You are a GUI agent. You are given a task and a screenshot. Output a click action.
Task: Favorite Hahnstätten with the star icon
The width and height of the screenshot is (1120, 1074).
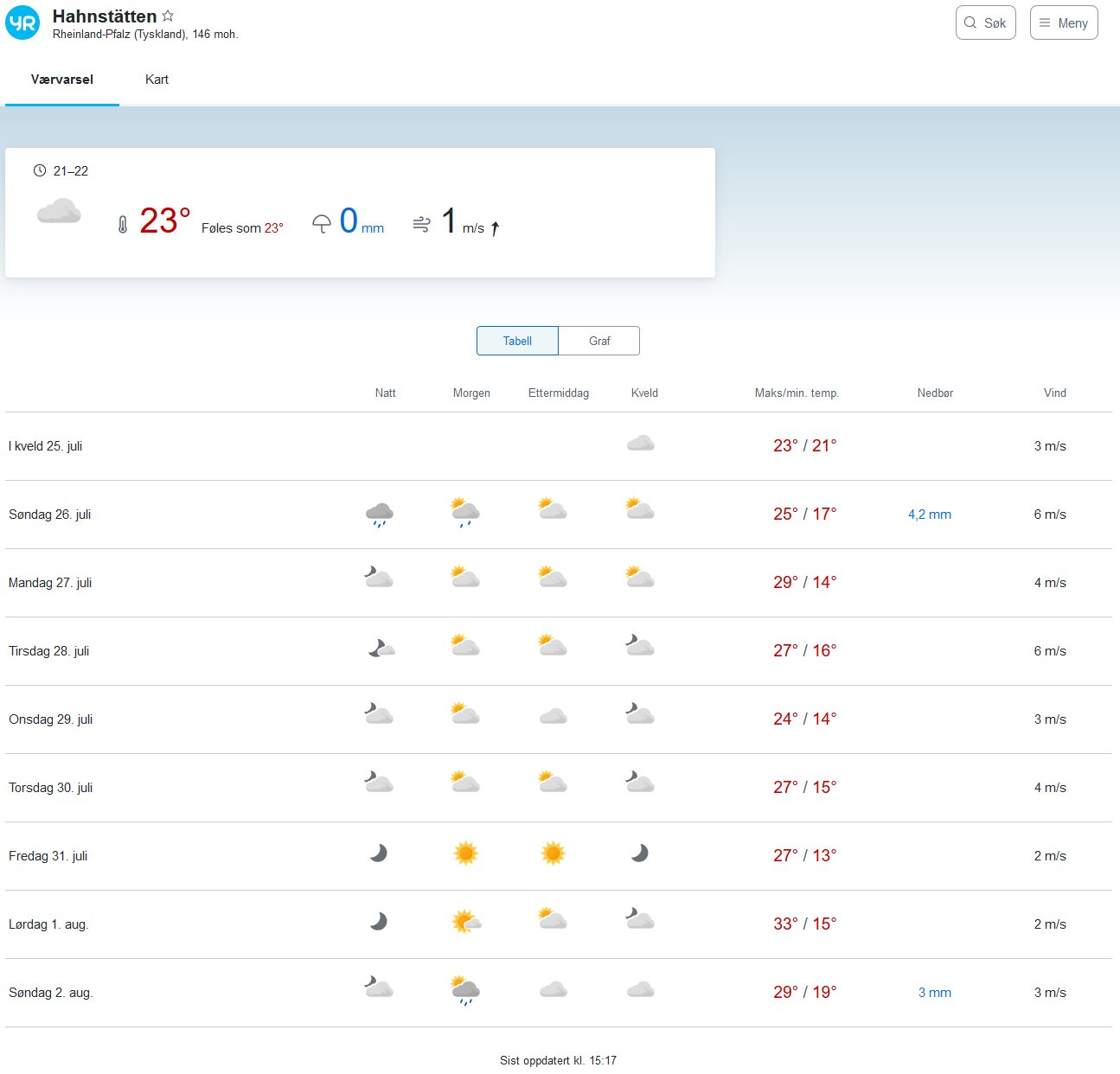(x=168, y=16)
